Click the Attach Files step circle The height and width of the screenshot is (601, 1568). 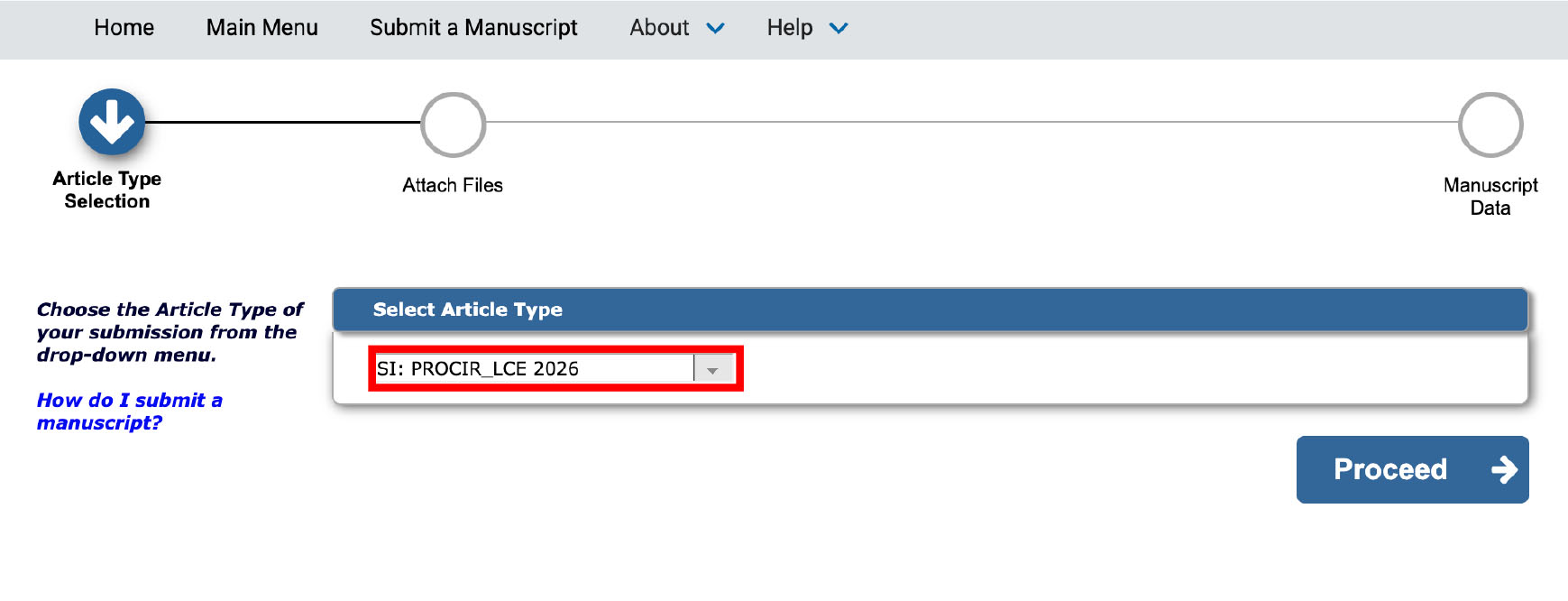[454, 125]
